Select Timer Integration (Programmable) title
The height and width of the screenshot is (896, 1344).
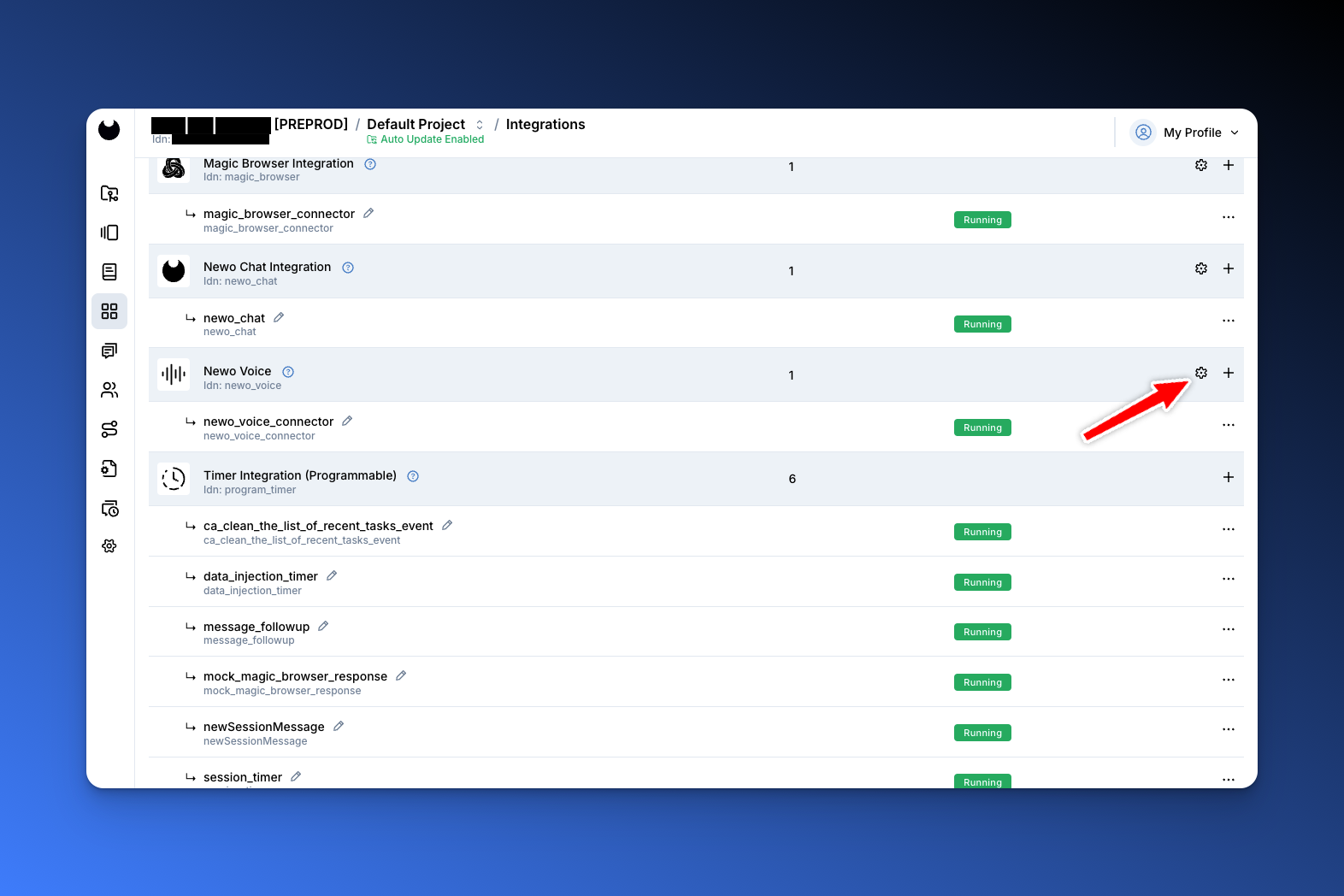[x=300, y=475]
